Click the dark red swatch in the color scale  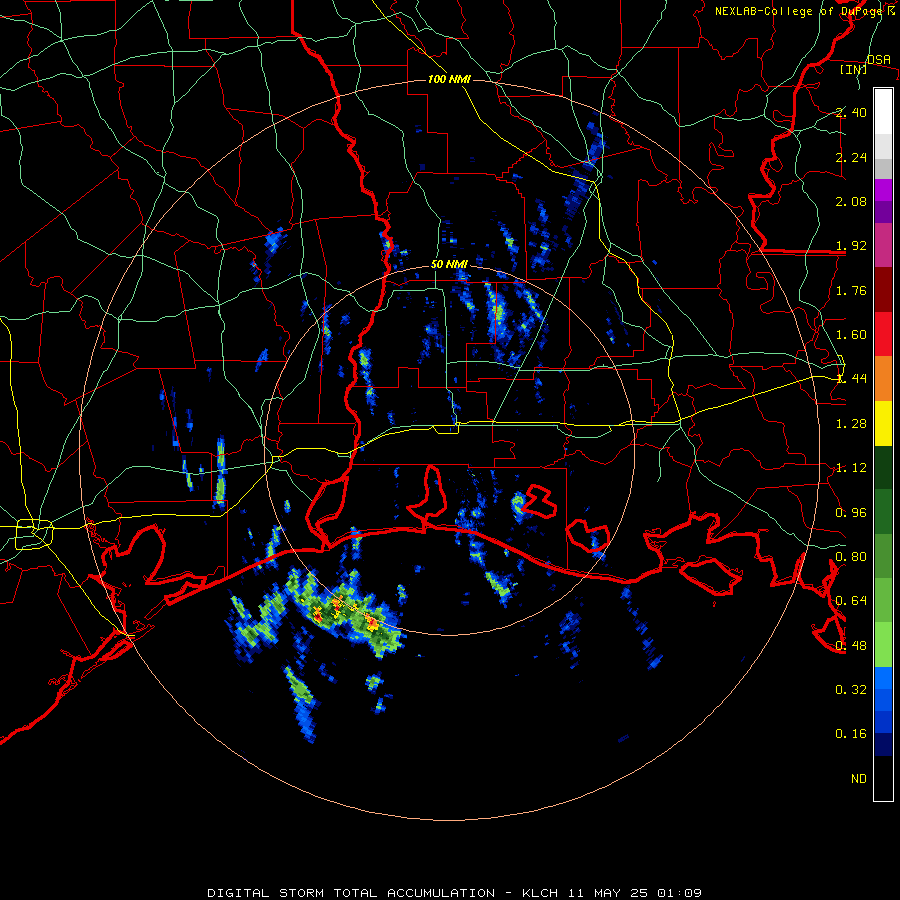(x=883, y=290)
